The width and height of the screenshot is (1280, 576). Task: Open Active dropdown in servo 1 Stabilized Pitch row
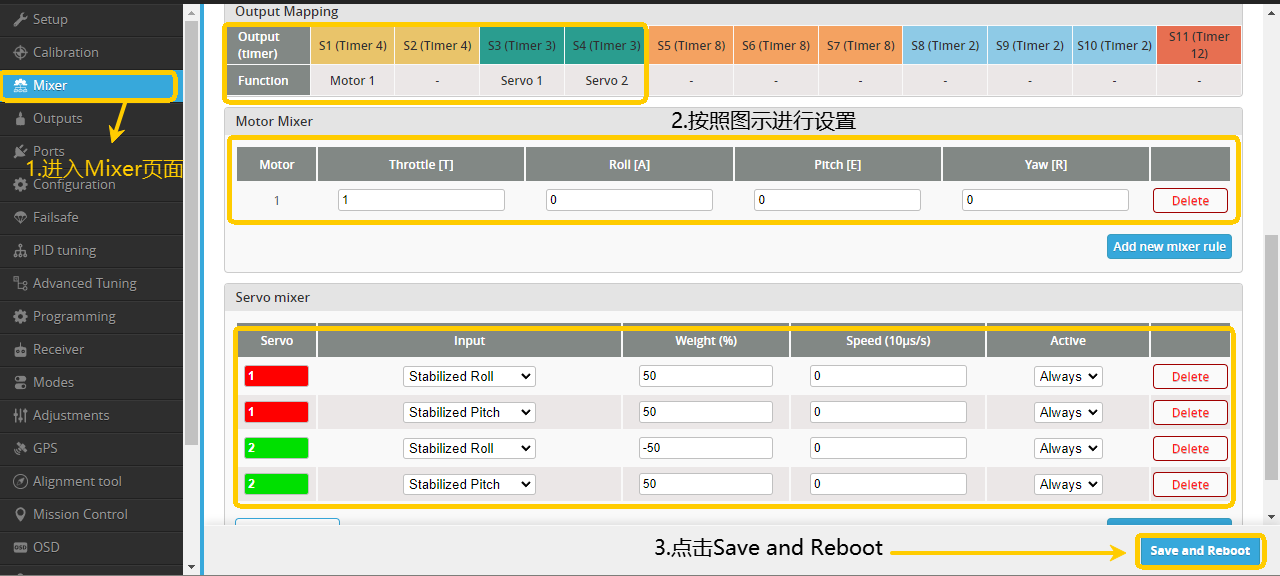pos(1068,412)
